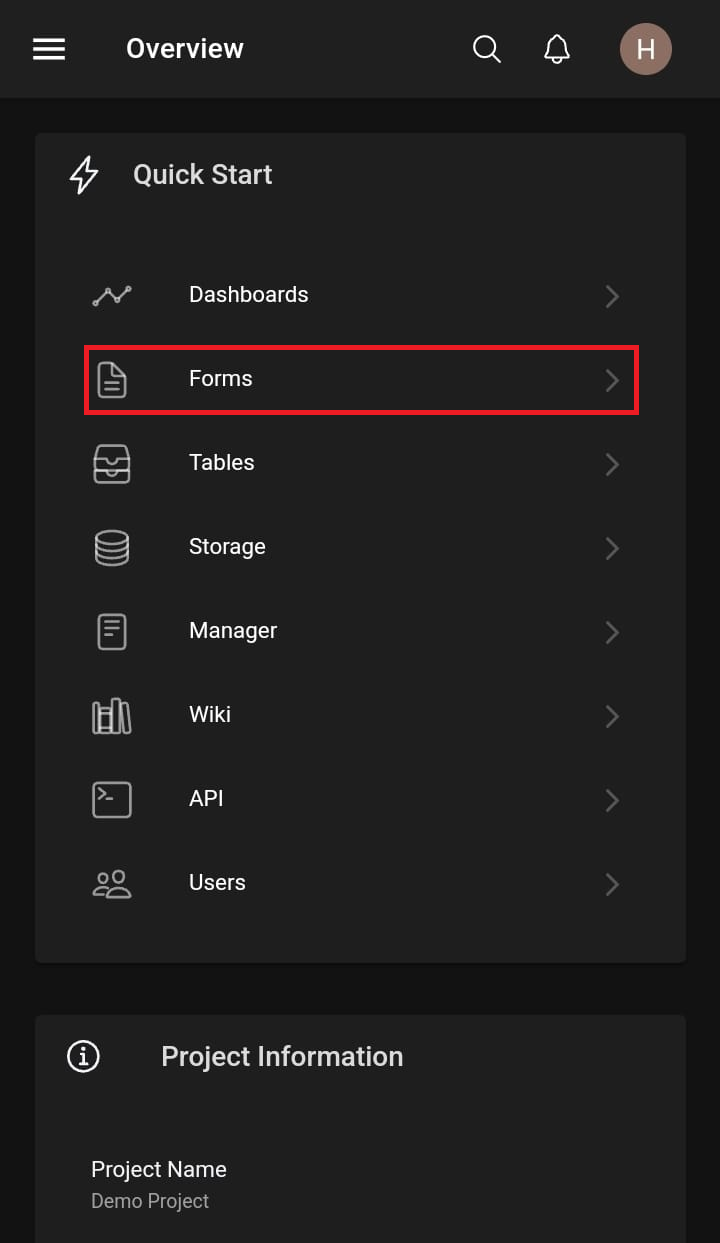Click the Manager page icon

[x=112, y=632]
